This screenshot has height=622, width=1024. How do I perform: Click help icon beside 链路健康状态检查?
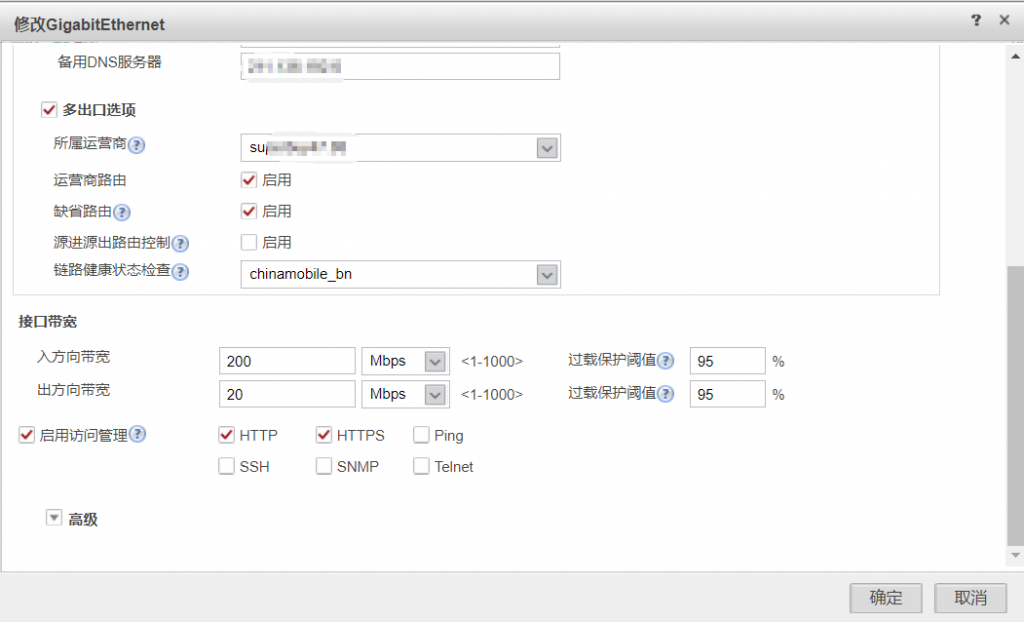coord(181,272)
